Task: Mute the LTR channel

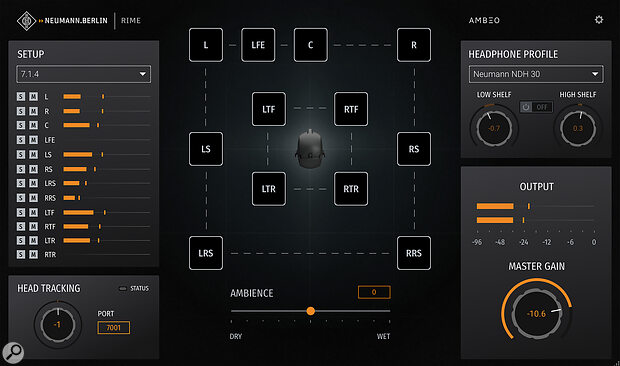Action: tap(34, 240)
